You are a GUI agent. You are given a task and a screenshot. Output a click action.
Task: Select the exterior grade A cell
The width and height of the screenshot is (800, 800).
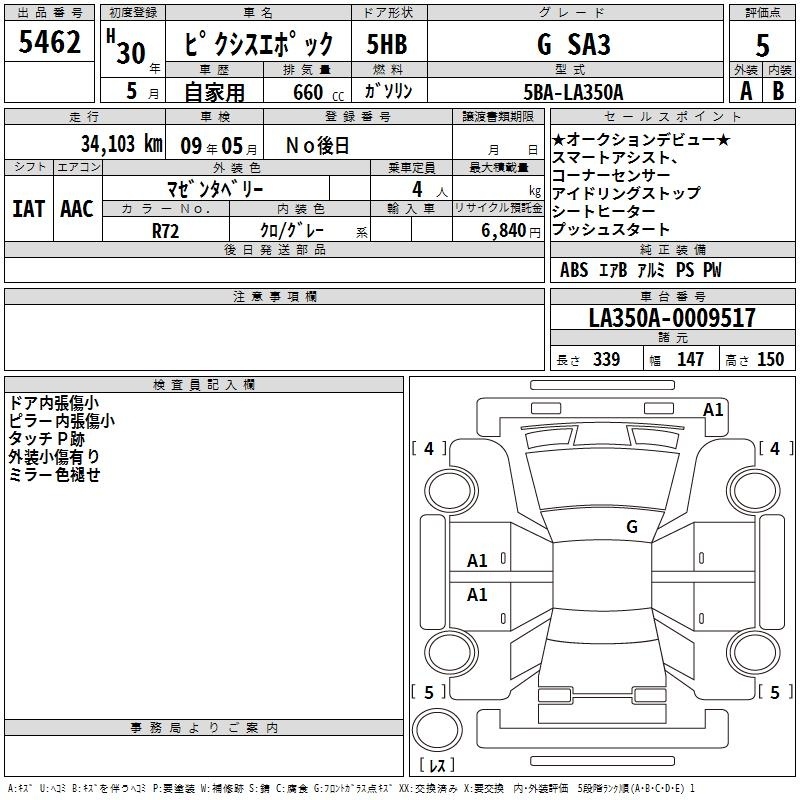[745, 91]
